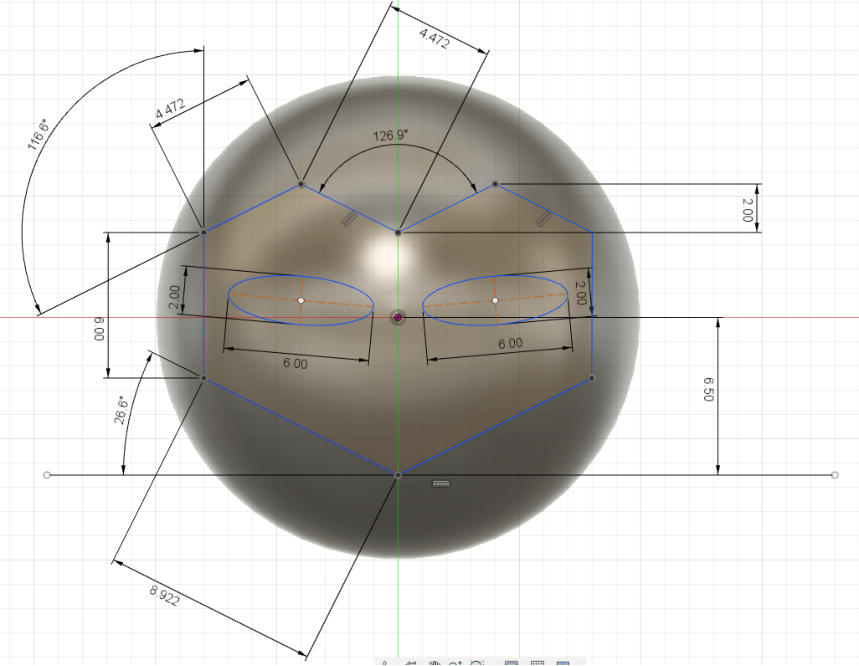Click the bottom vertex point of the shape
This screenshot has width=859, height=666.
tap(398, 475)
